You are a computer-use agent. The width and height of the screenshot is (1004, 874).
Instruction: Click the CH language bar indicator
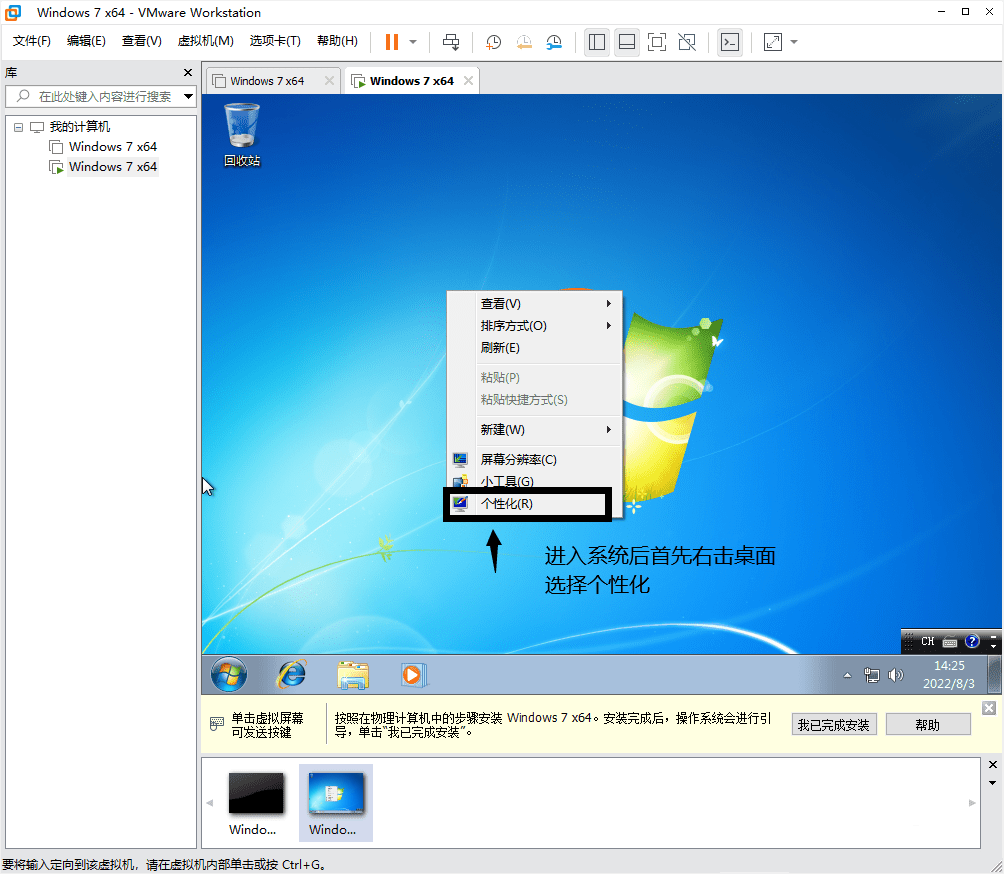coord(927,642)
